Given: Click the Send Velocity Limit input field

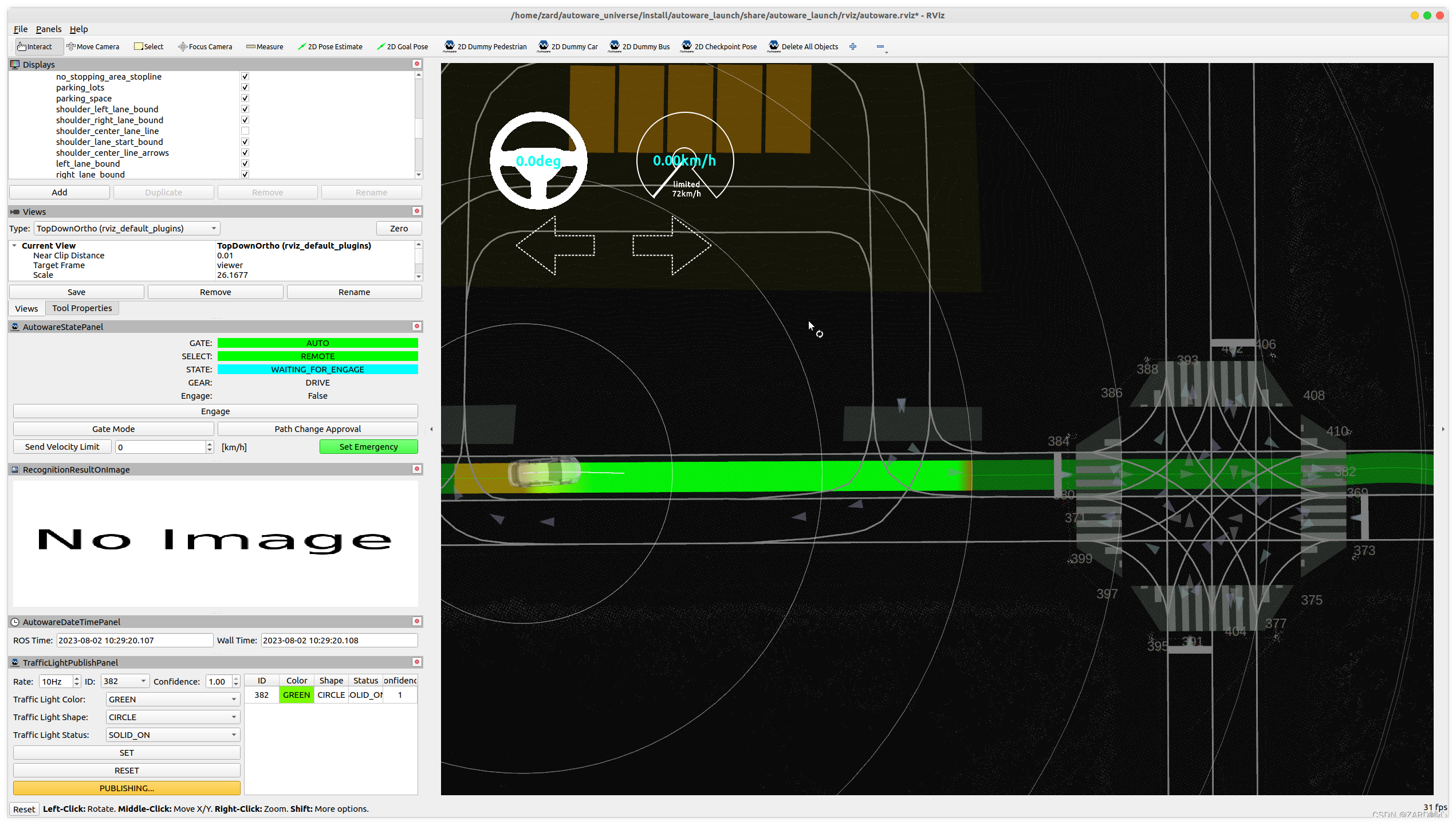Looking at the screenshot, I should click(x=161, y=447).
